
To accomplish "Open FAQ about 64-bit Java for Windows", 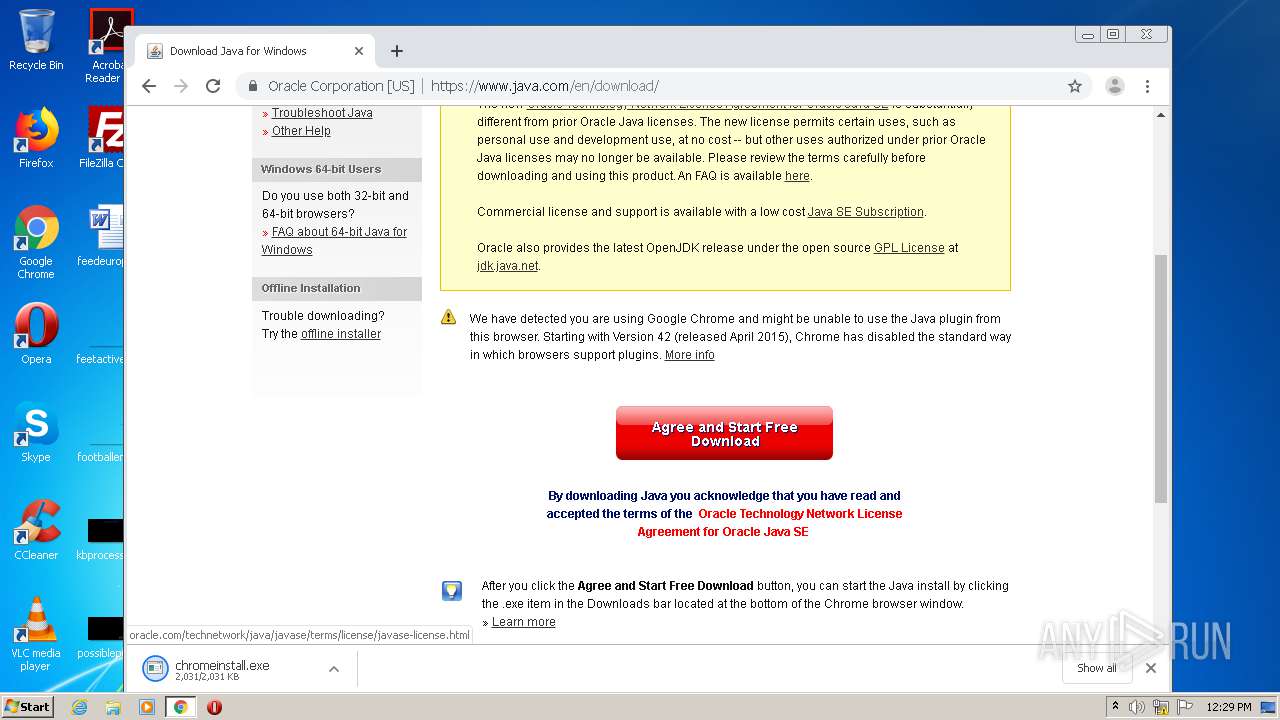I will point(334,241).
